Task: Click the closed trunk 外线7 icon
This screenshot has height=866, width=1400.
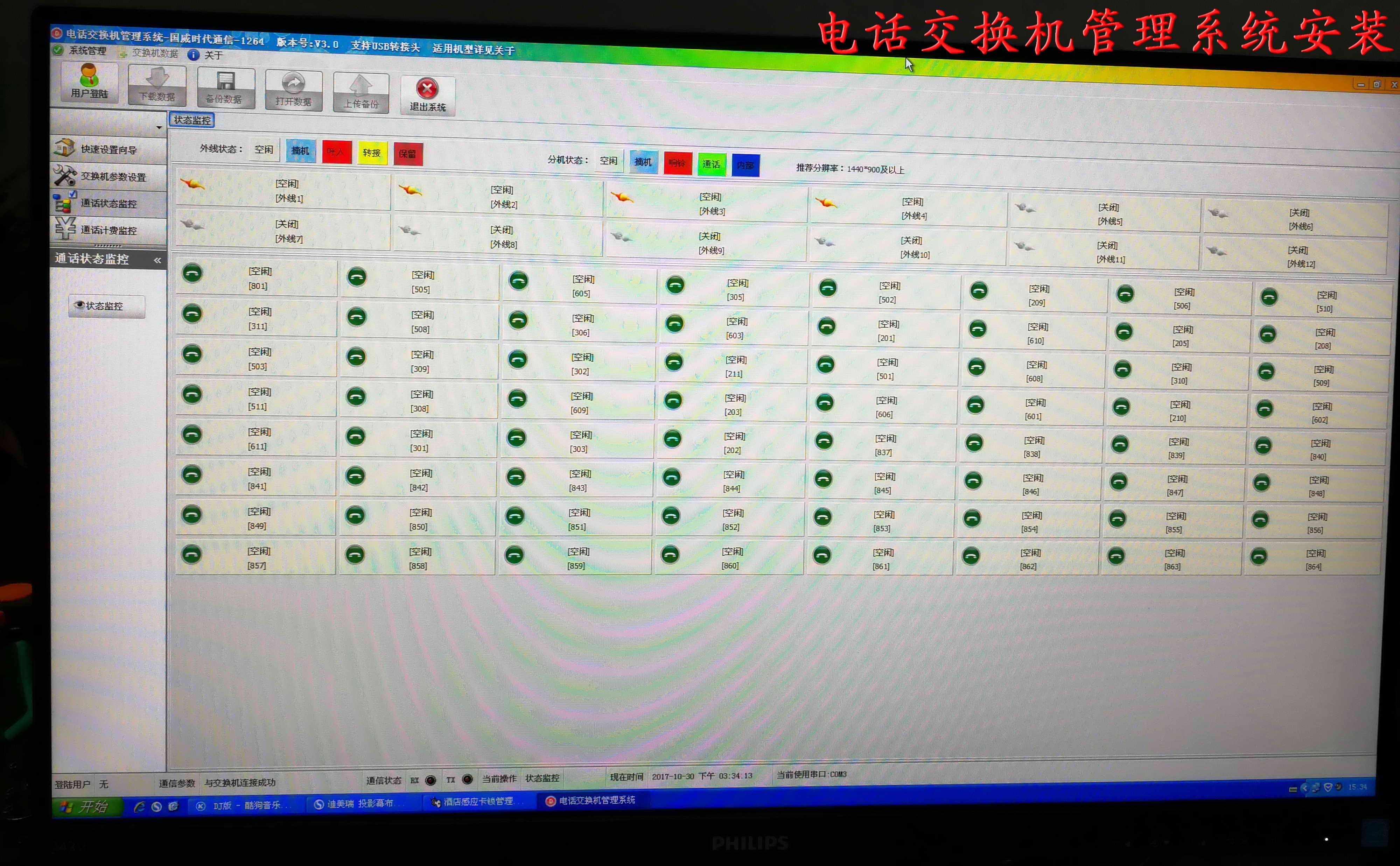Action: (192, 224)
